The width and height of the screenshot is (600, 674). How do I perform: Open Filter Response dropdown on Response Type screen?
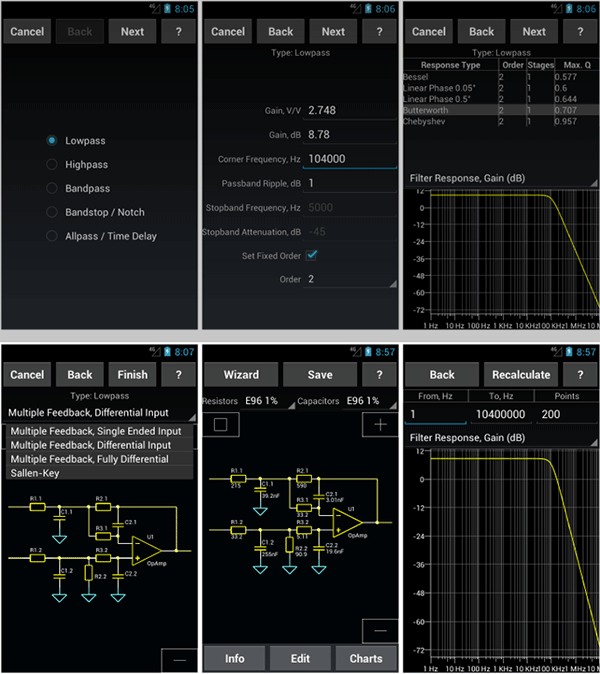tap(501, 178)
